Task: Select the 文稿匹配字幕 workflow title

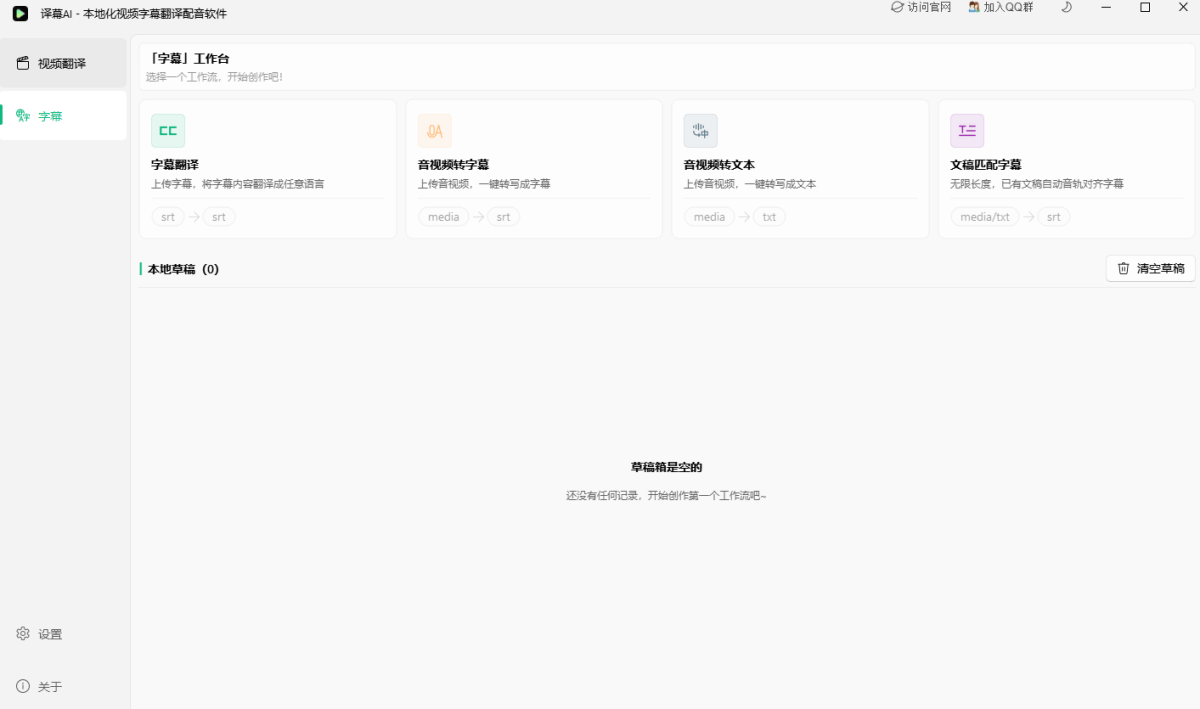Action: [985, 165]
